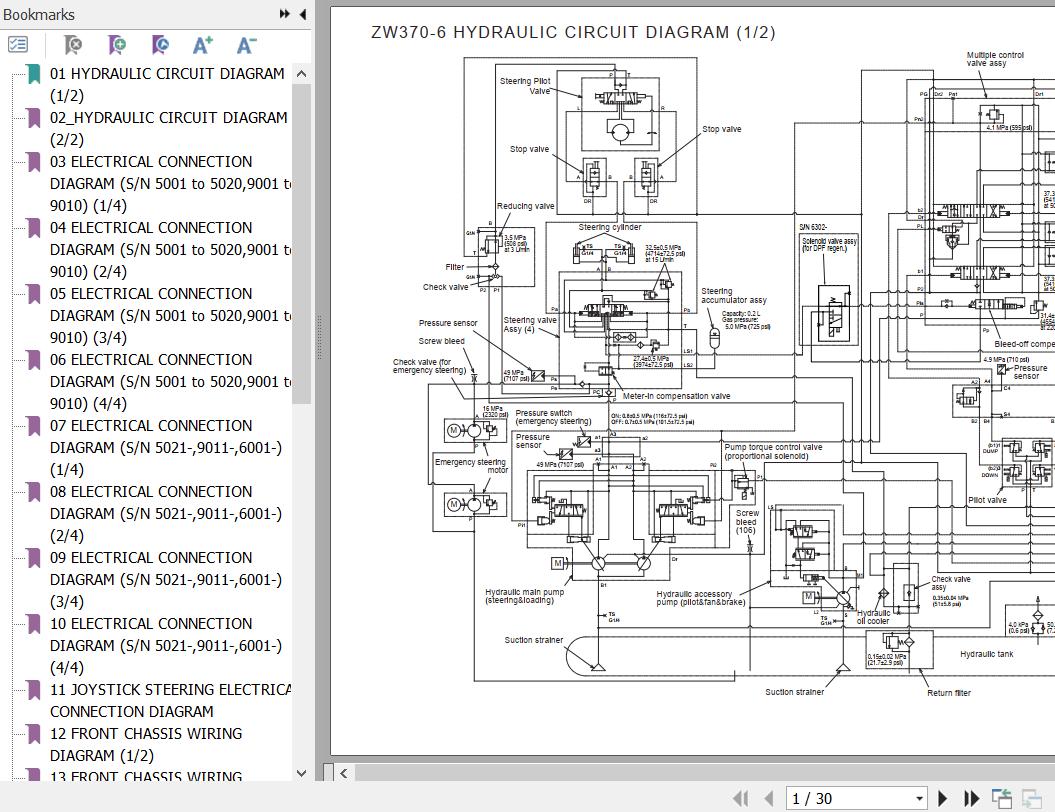Increase bookmark font size with A+

[203, 45]
